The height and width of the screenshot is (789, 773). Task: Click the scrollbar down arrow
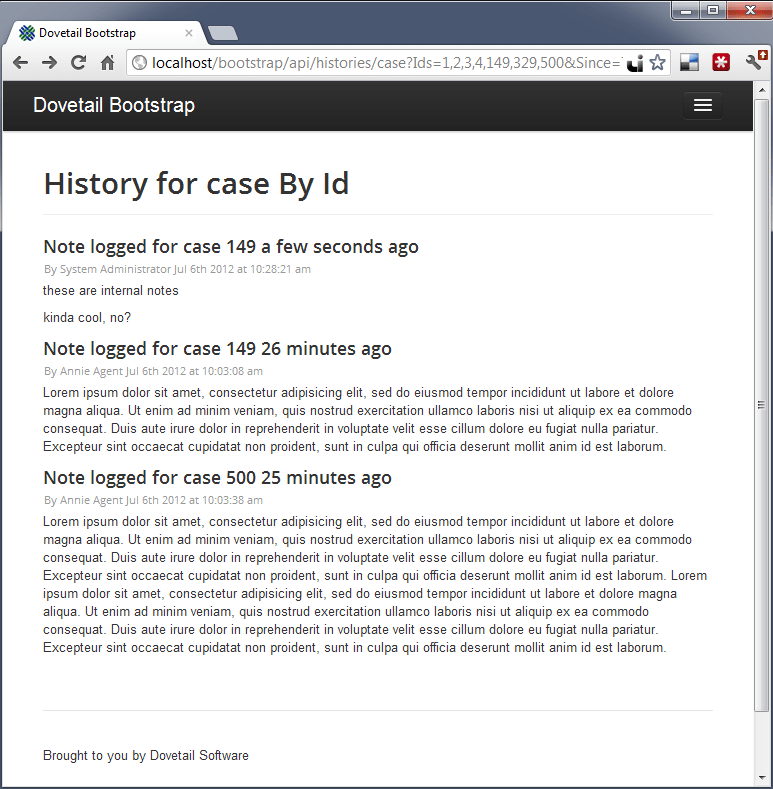pos(762,777)
